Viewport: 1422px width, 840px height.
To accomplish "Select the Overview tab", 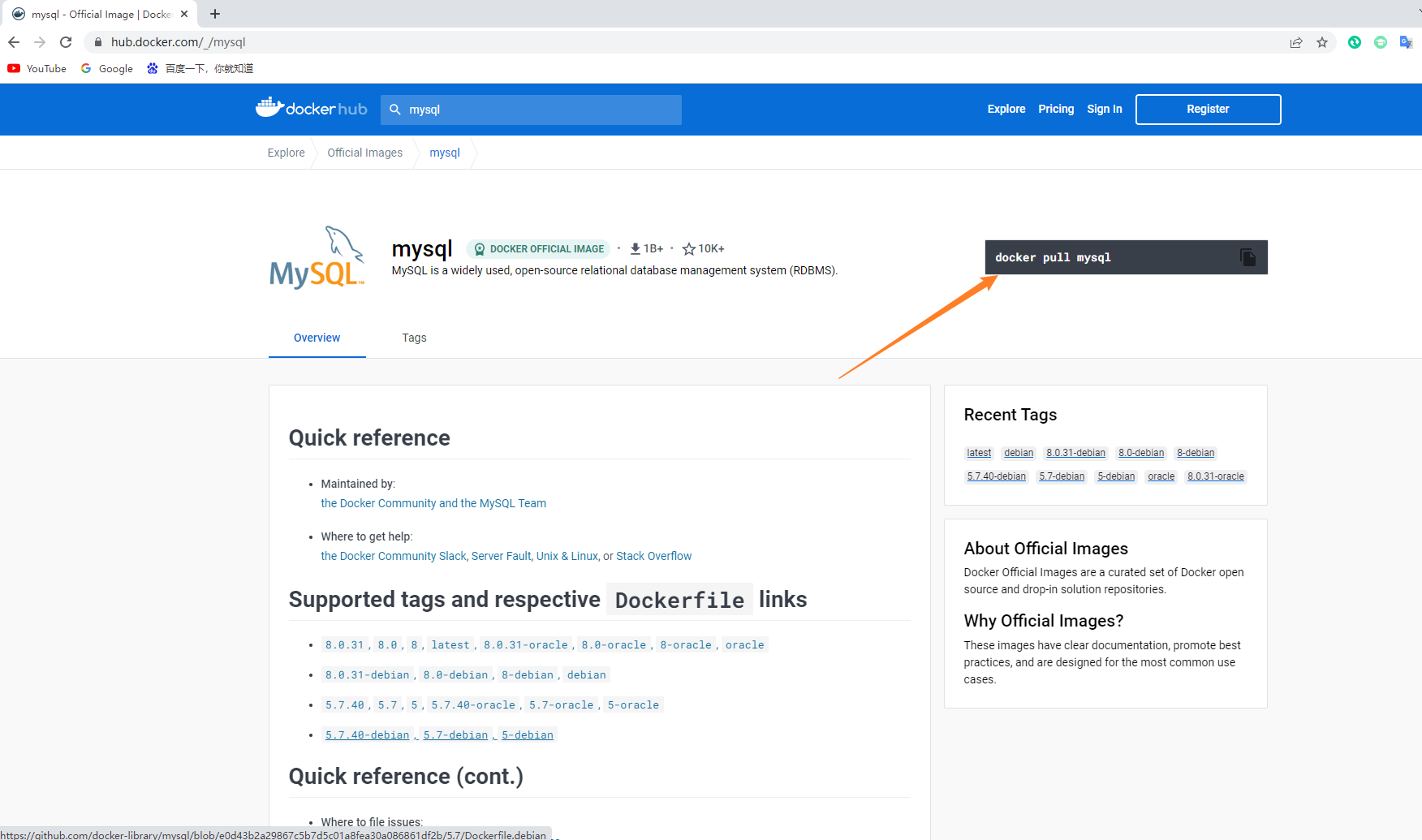I will [x=317, y=338].
